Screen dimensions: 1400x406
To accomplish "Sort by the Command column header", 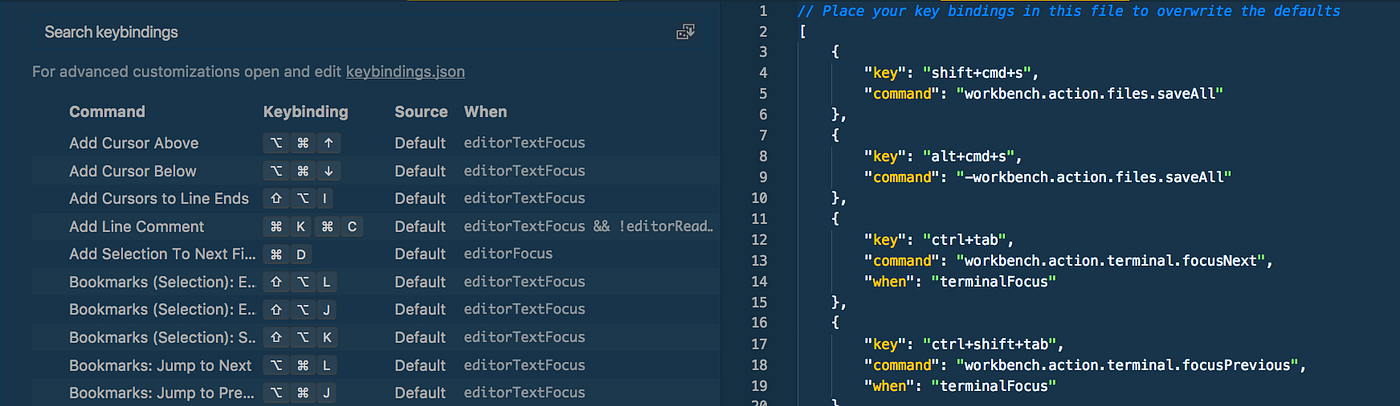I will (107, 112).
